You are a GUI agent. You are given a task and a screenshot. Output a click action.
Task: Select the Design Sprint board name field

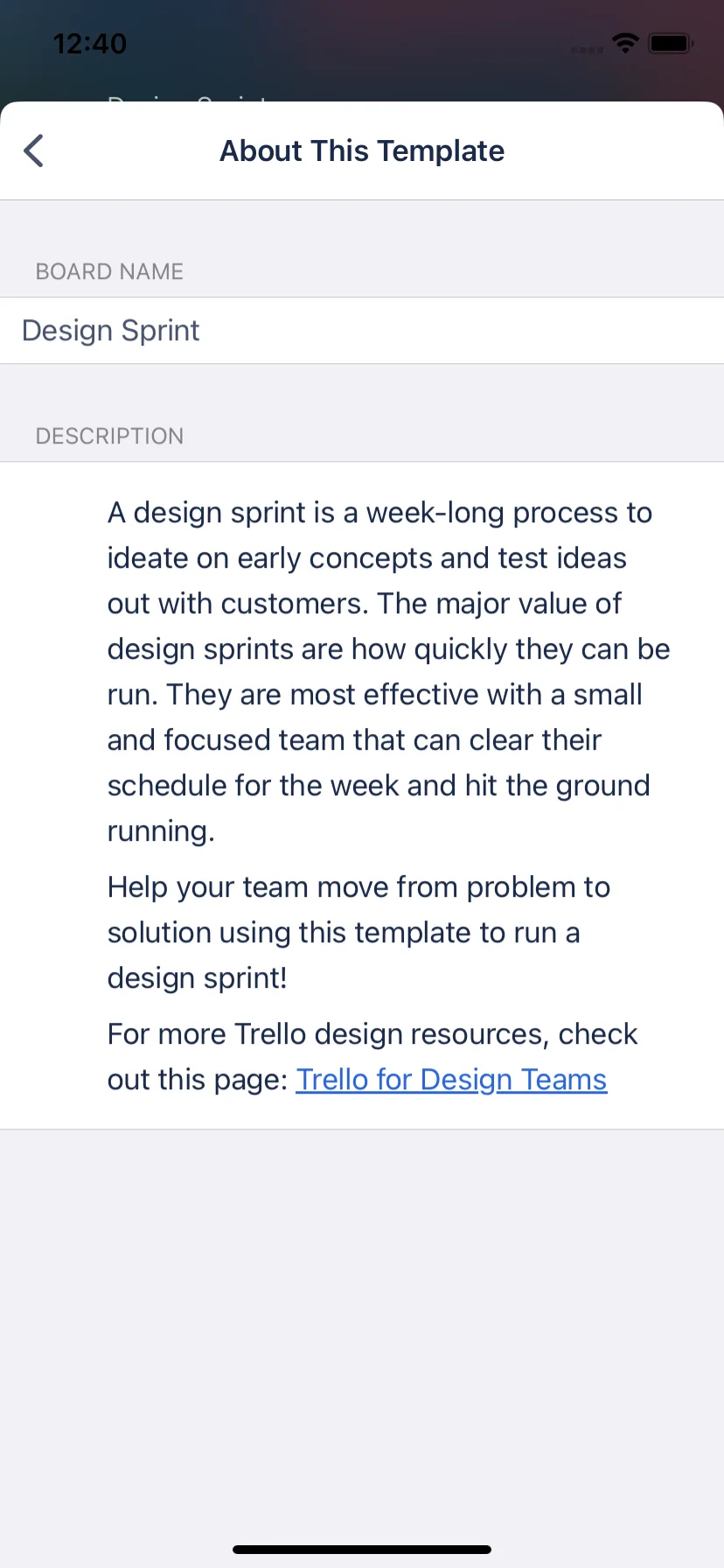pos(362,331)
